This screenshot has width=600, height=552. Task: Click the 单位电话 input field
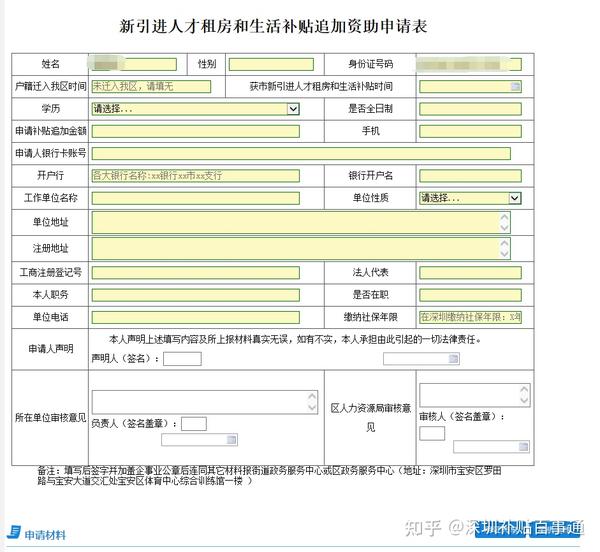[x=196, y=317]
